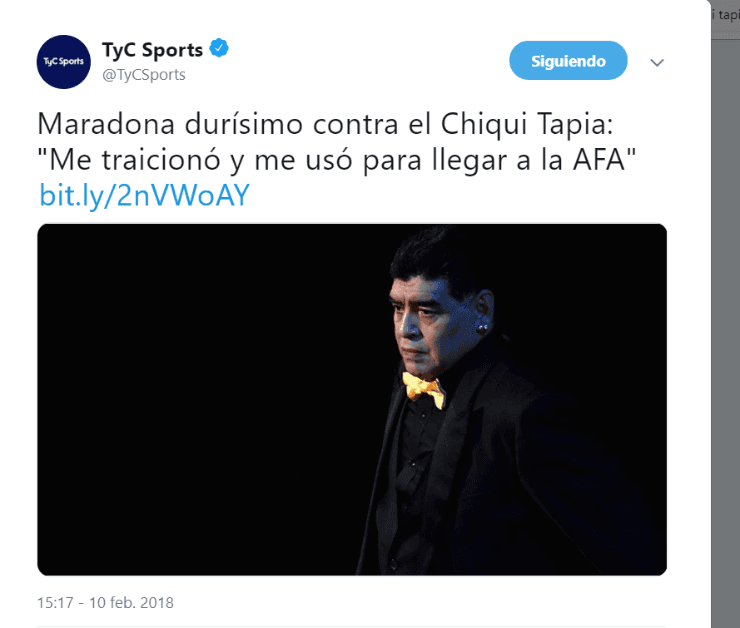Screen dimensions: 740x628
Task: Expand the tweet options chevron beside Siguiendo
Action: 657,62
